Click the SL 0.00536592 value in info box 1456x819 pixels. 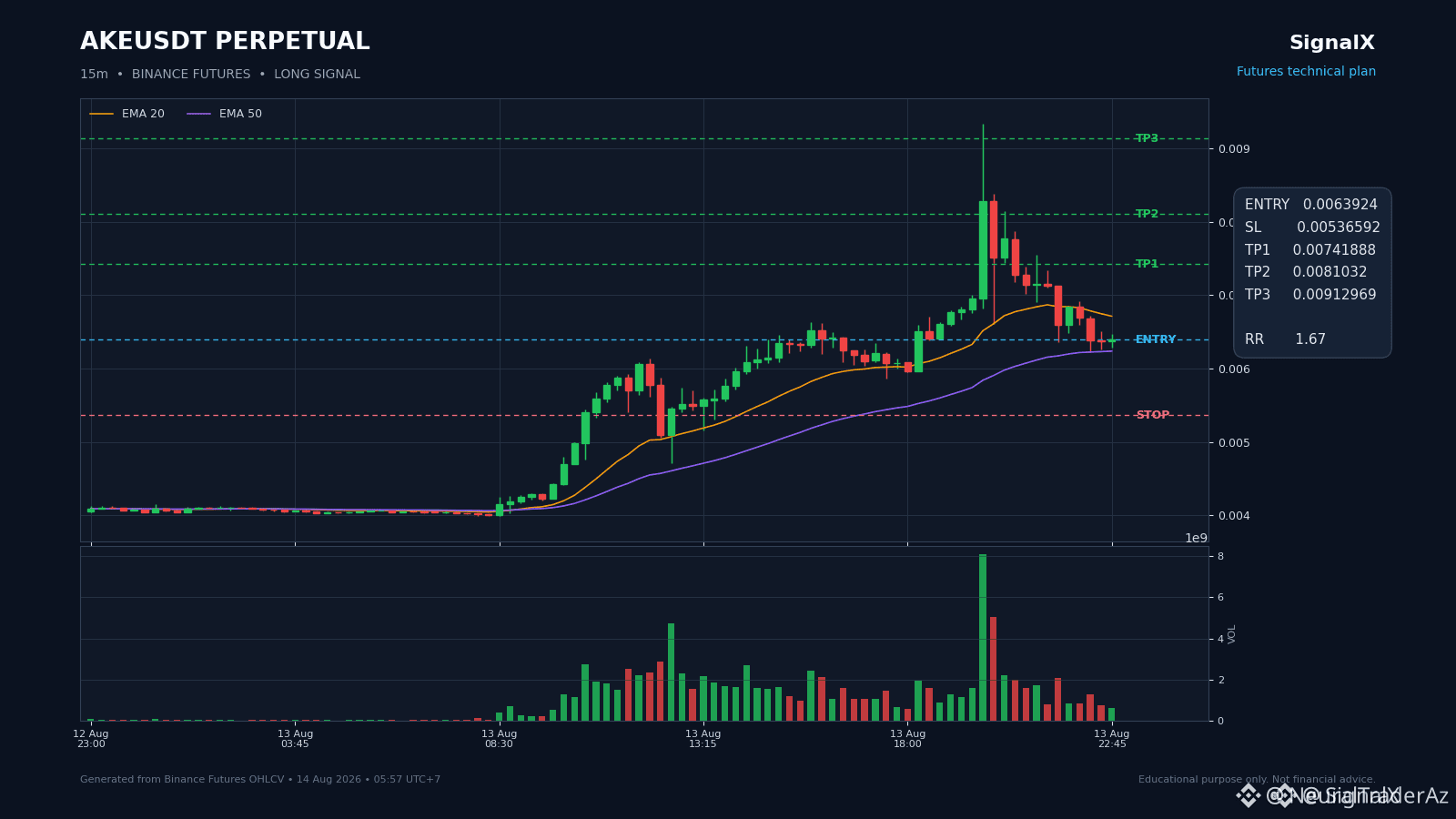(1312, 227)
